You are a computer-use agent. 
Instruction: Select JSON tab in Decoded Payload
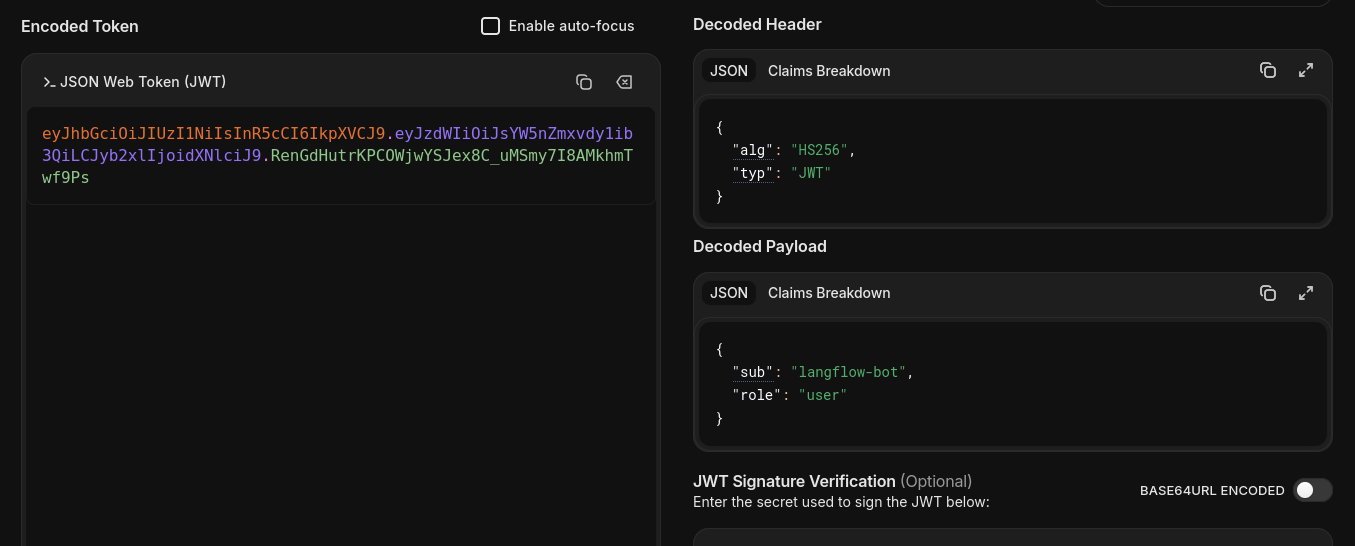(x=729, y=293)
